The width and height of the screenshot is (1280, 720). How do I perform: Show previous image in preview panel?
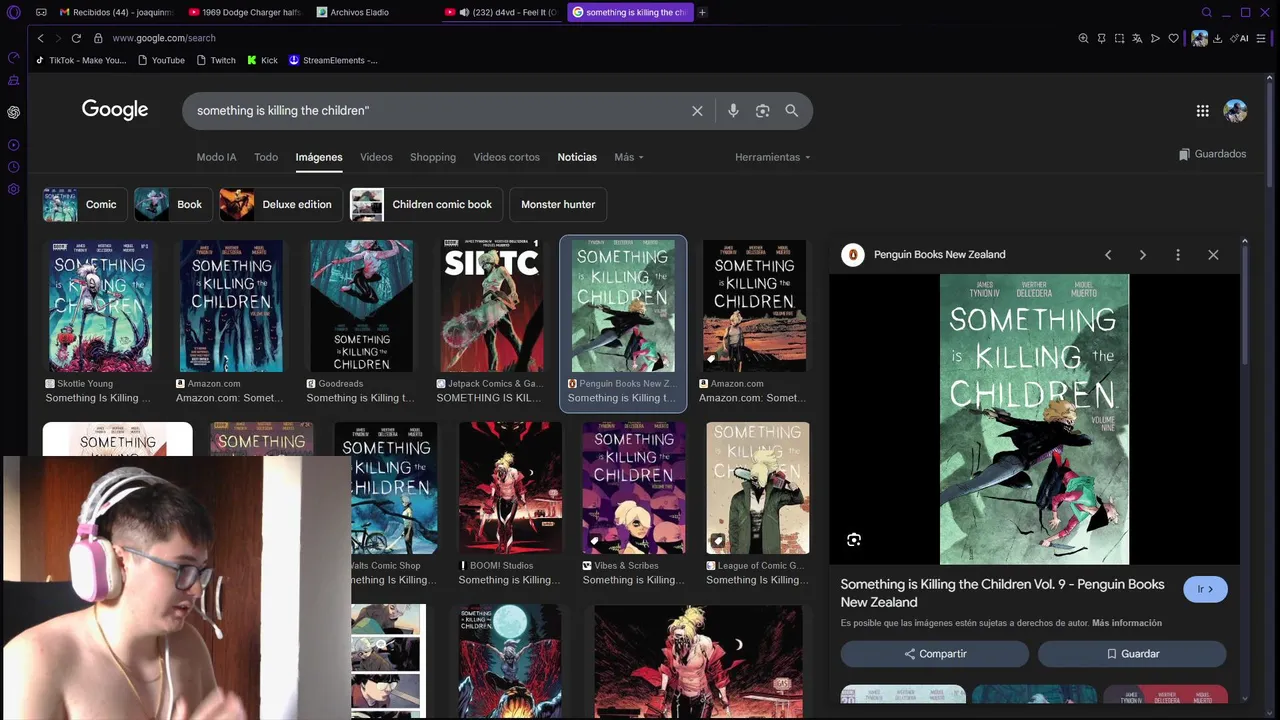(x=1108, y=255)
